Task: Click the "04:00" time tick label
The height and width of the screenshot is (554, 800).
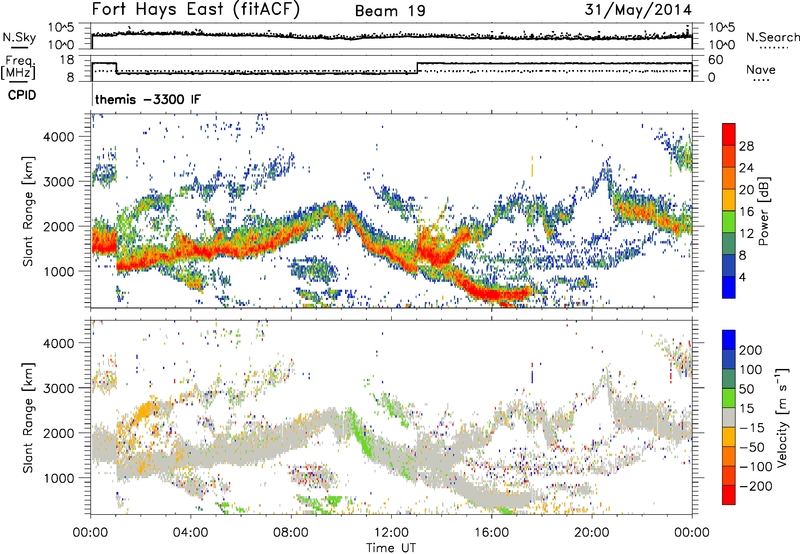Action: click(191, 533)
